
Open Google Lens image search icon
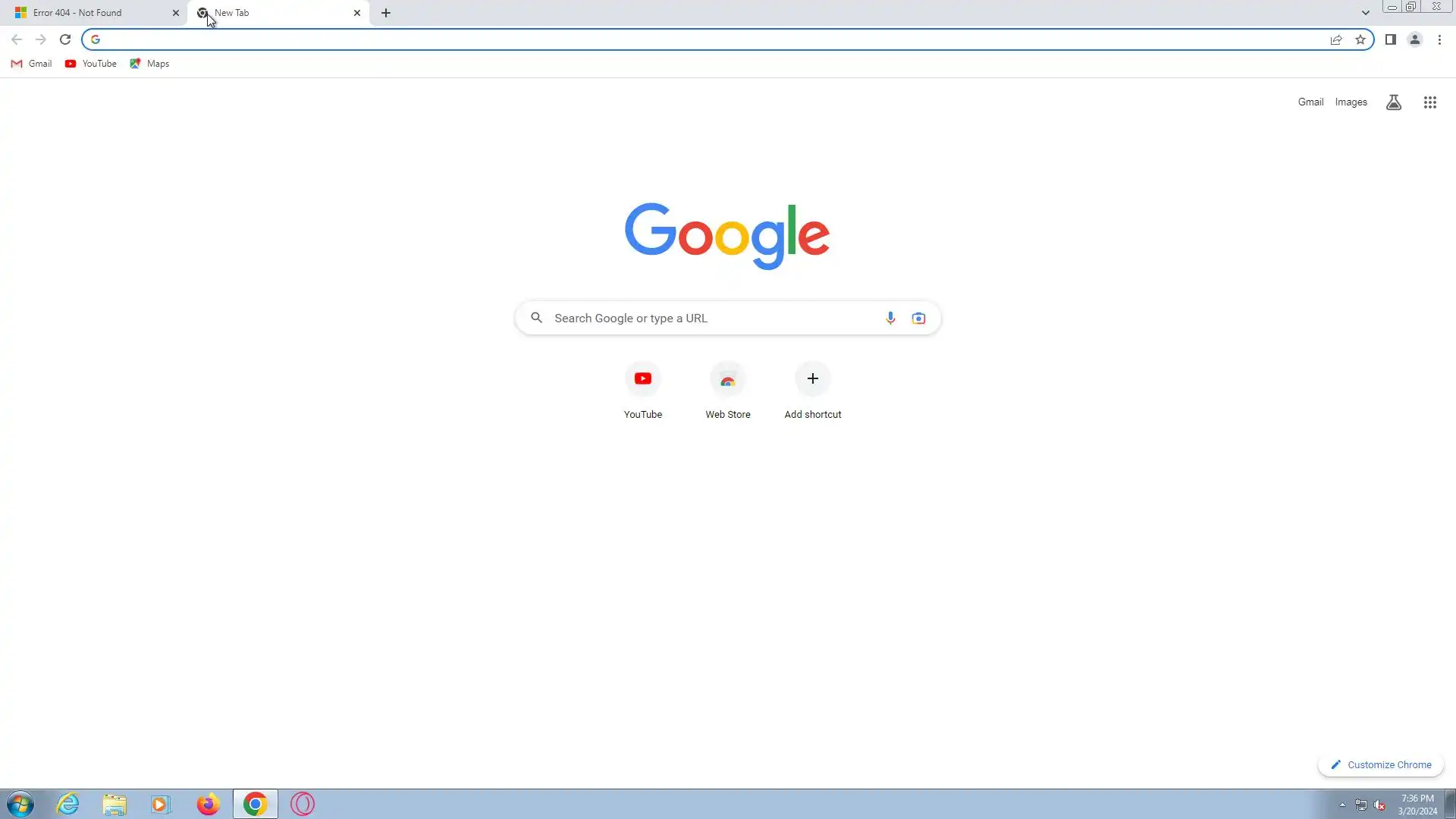click(918, 318)
